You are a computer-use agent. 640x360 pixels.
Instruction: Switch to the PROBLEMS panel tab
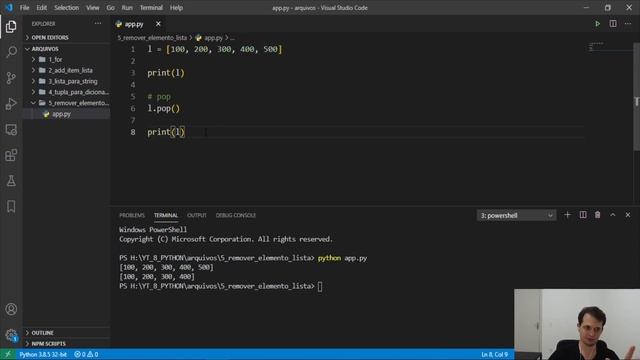[132, 215]
